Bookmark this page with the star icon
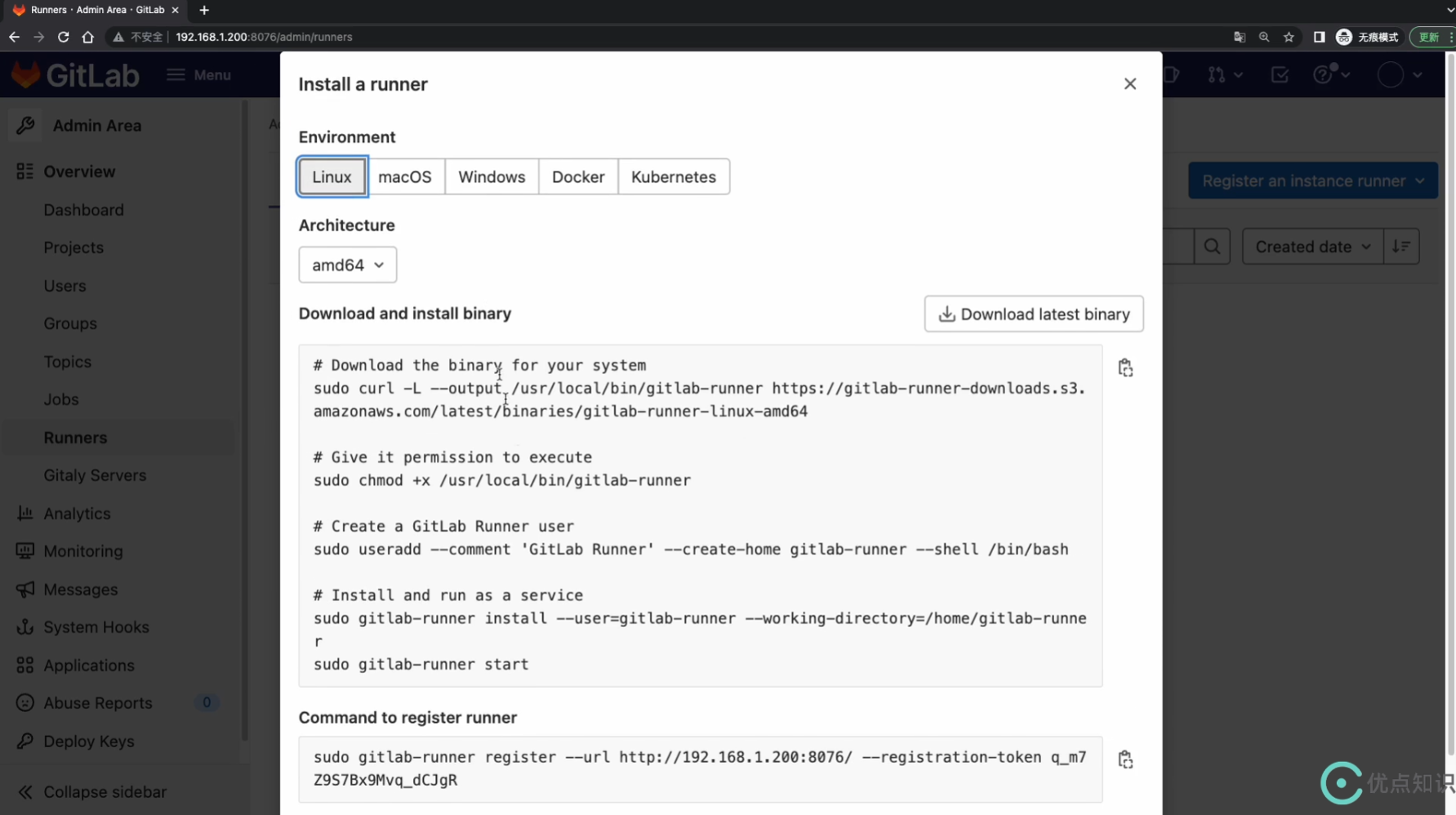 click(1289, 37)
